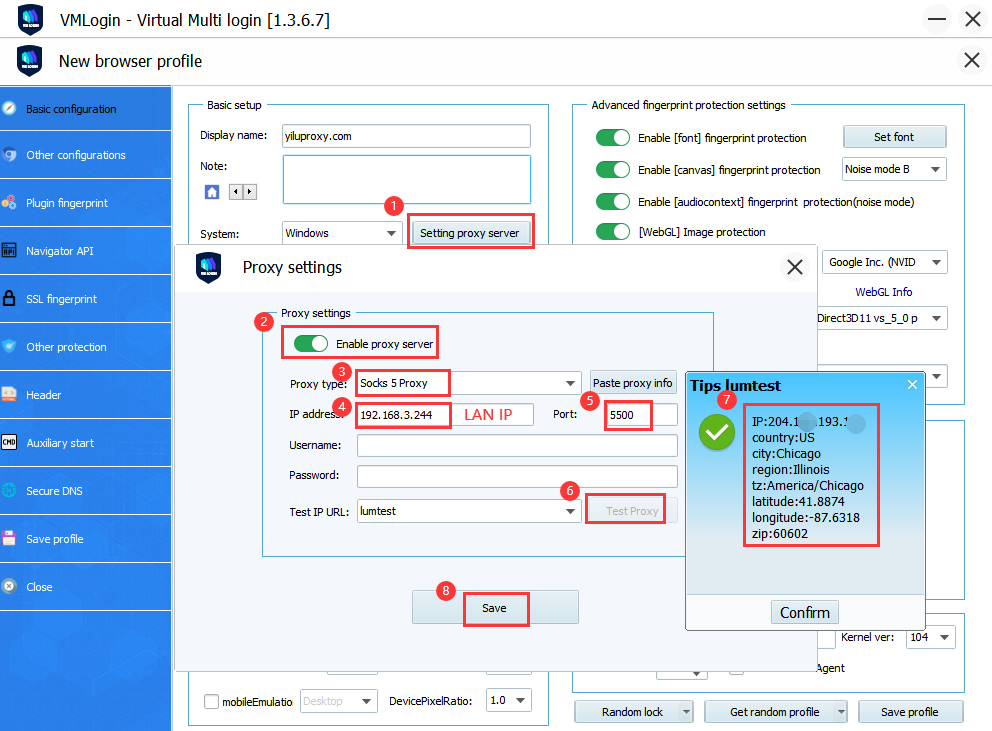
Task: Close the Tips lumtest popup
Action: coord(912,385)
